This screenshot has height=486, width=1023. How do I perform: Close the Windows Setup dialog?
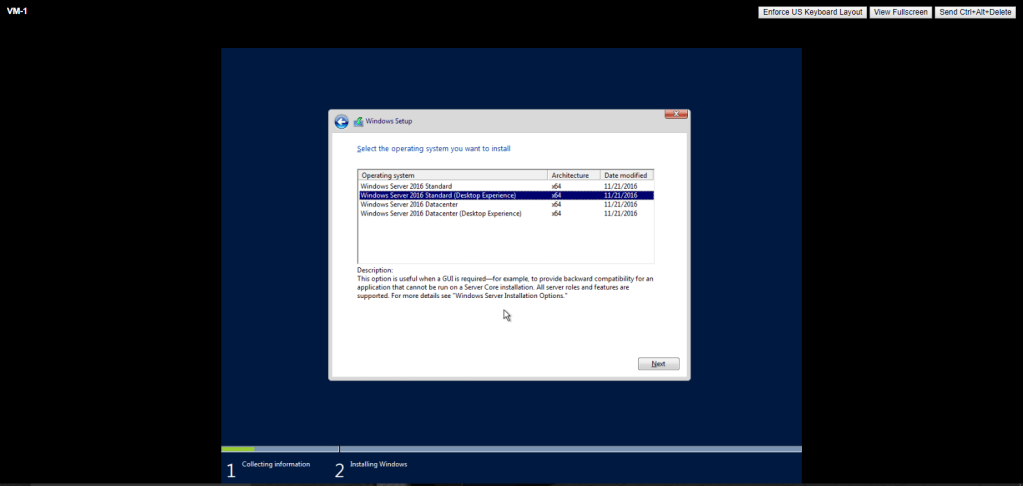click(675, 114)
